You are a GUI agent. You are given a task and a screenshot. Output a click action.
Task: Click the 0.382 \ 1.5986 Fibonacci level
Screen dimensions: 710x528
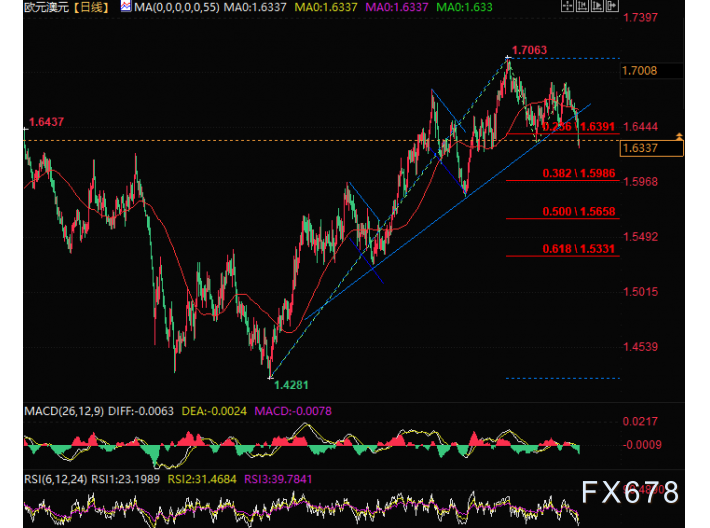tap(579, 173)
